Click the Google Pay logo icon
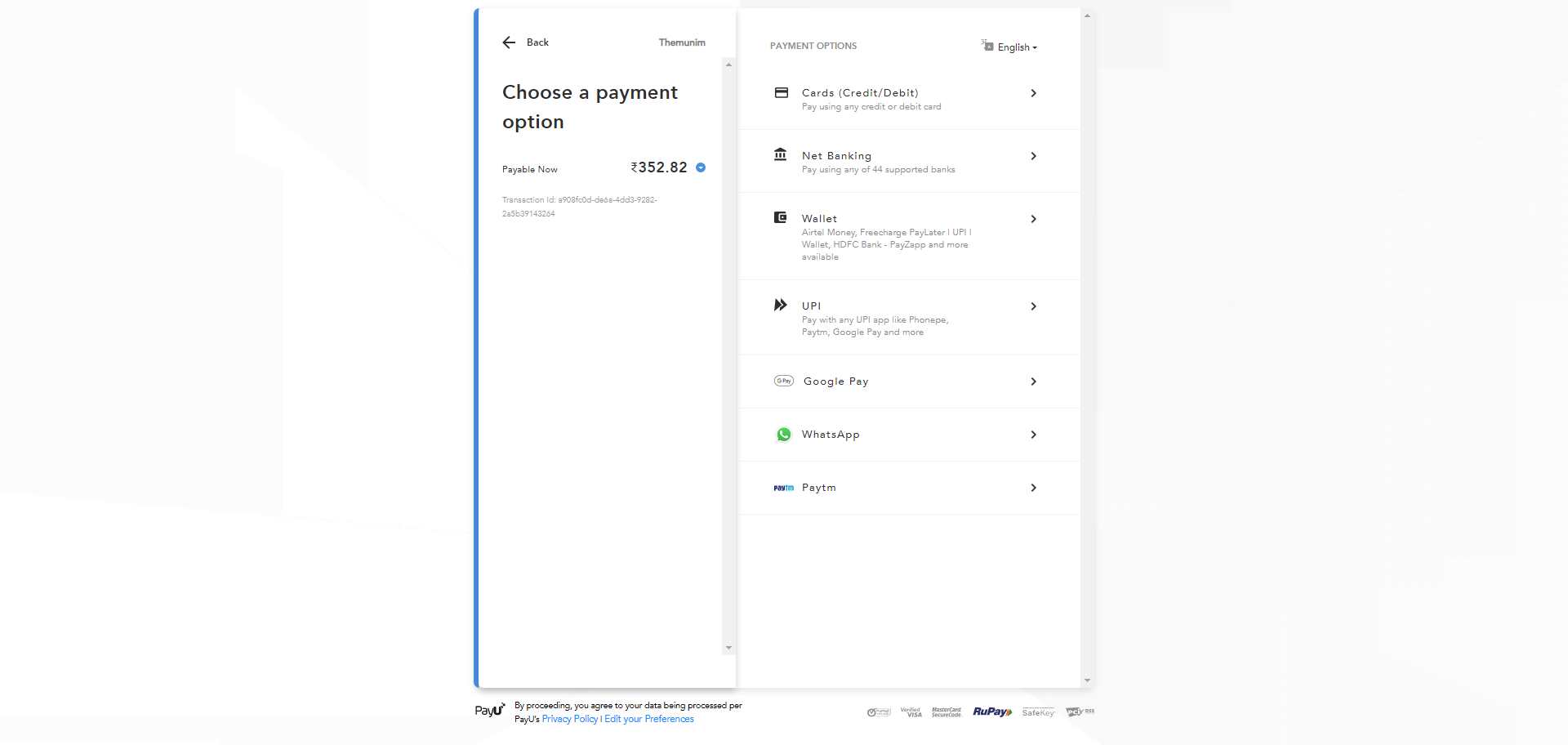Screen dimensions: 1568x745 [x=784, y=381]
